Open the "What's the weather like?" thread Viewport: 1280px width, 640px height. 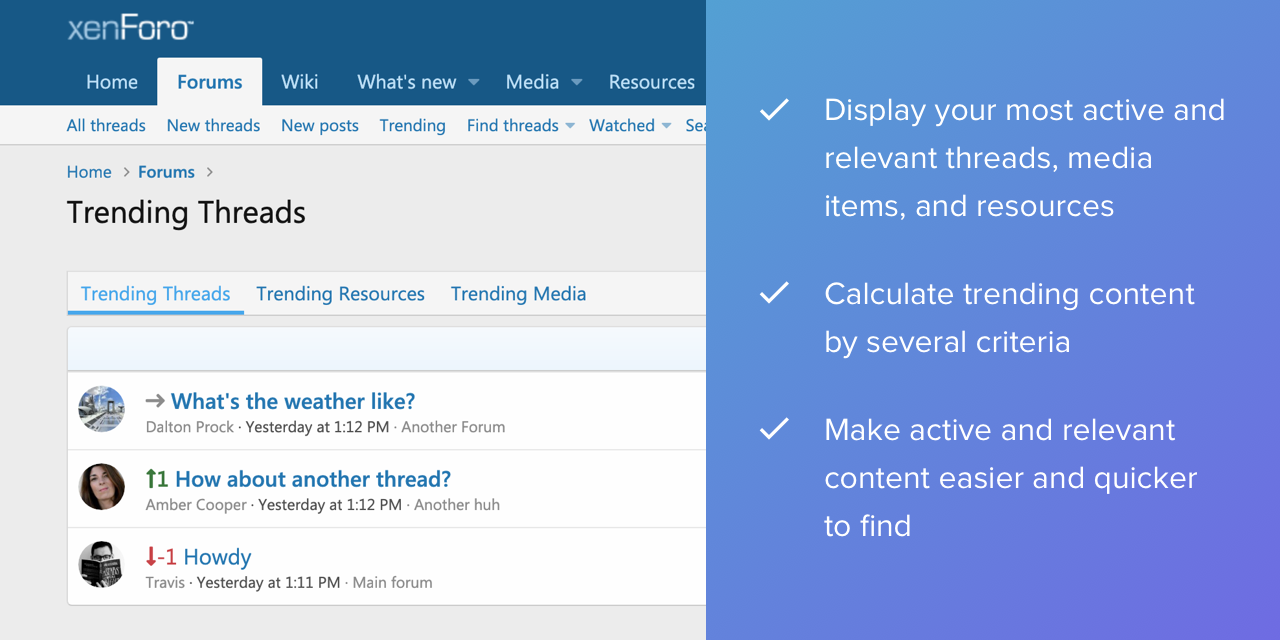point(293,401)
